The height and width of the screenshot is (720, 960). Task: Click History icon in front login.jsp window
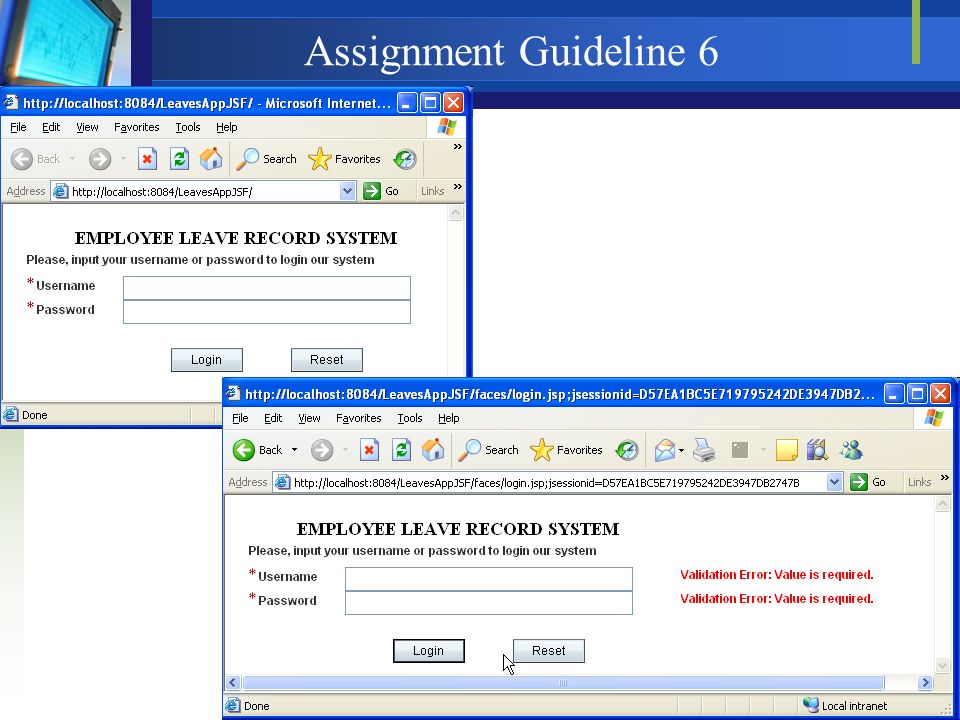click(627, 450)
